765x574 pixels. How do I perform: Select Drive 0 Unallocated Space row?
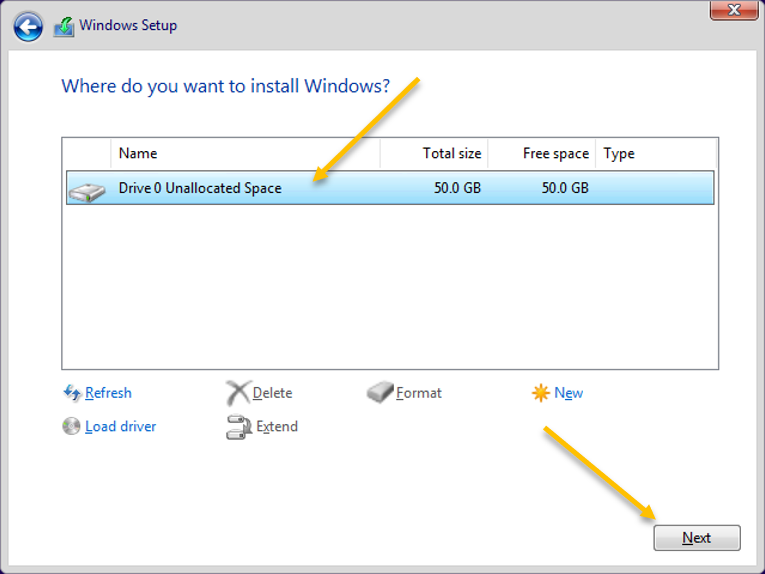(x=390, y=188)
